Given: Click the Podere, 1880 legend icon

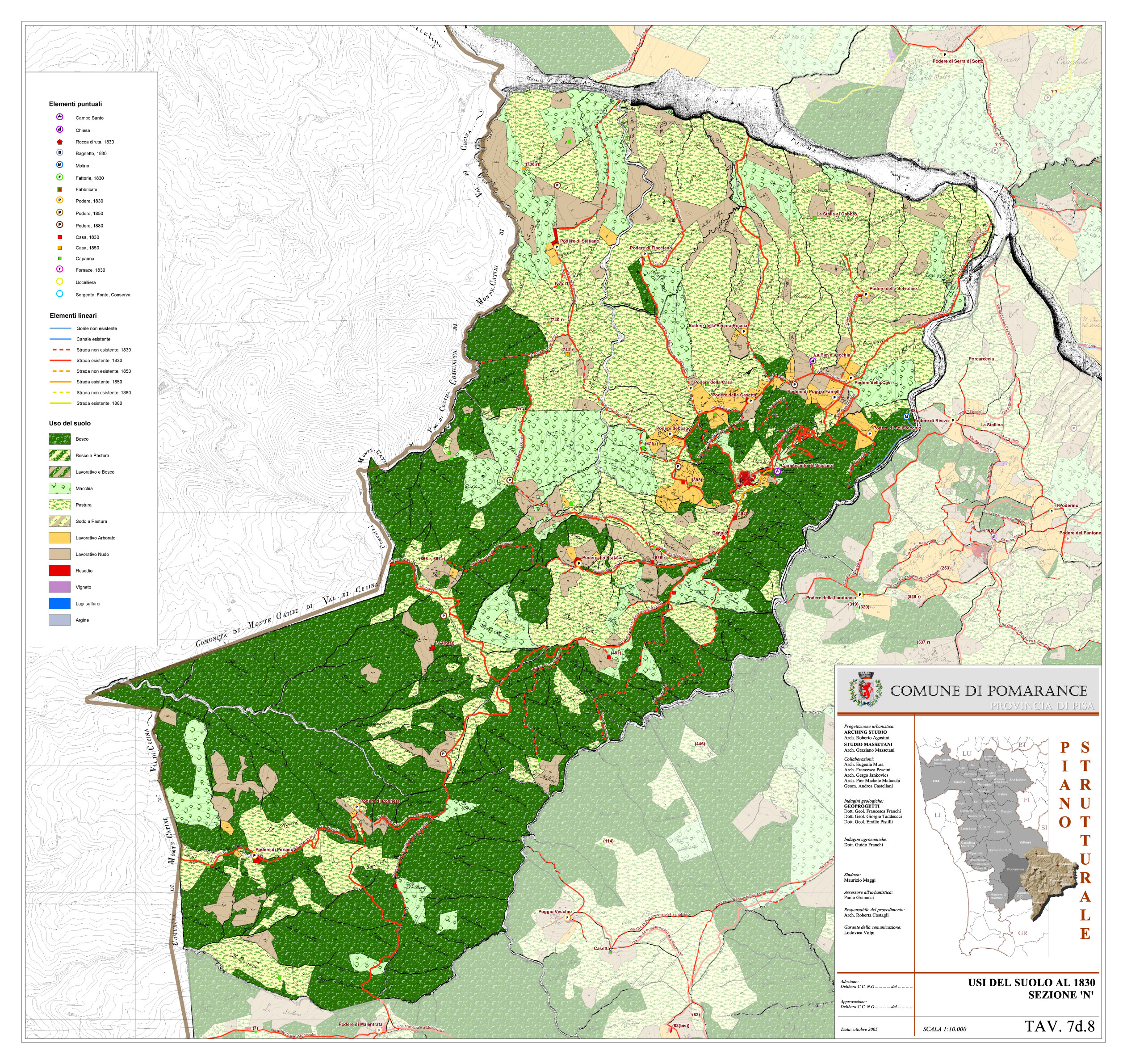Looking at the screenshot, I should tap(59, 225).
